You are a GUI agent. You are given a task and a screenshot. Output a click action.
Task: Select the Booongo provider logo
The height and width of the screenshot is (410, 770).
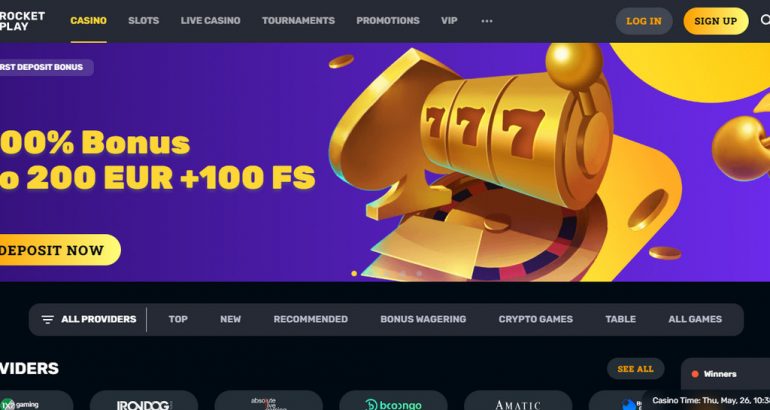point(393,401)
